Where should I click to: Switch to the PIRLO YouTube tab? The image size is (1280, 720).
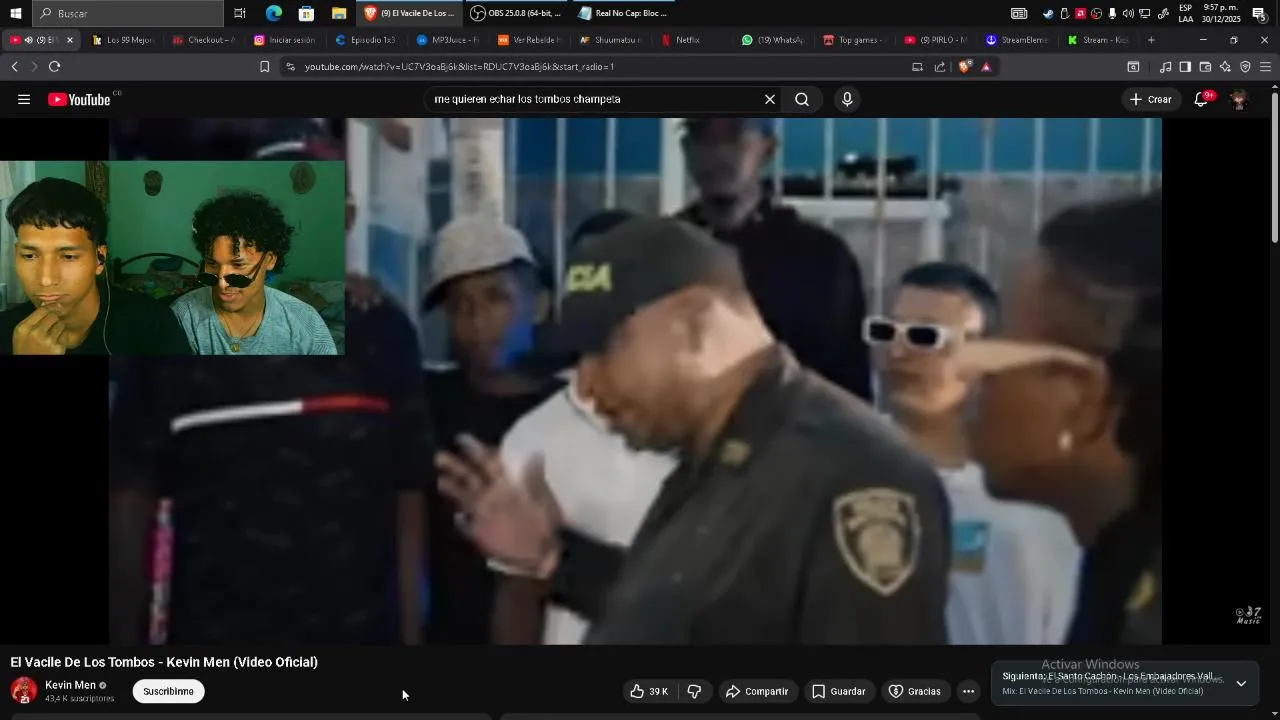pyautogui.click(x=935, y=40)
